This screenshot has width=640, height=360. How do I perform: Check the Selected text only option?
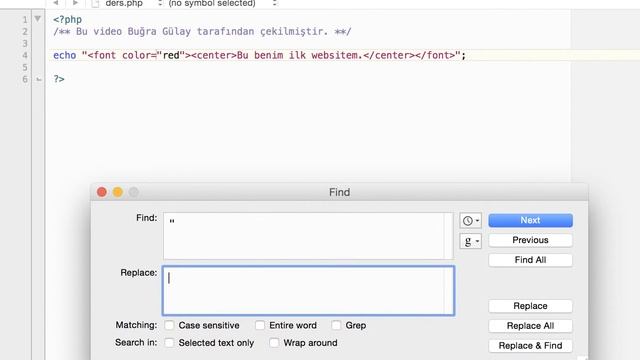click(x=169, y=343)
